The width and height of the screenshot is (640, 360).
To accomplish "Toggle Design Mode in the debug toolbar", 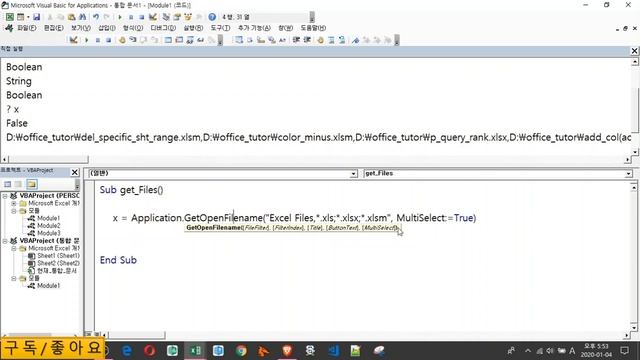I will 73,40.
